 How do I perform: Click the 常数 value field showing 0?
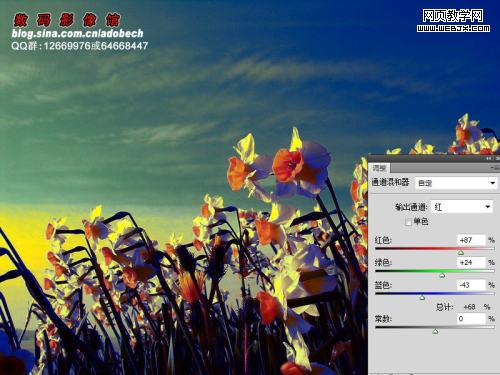[x=471, y=319]
